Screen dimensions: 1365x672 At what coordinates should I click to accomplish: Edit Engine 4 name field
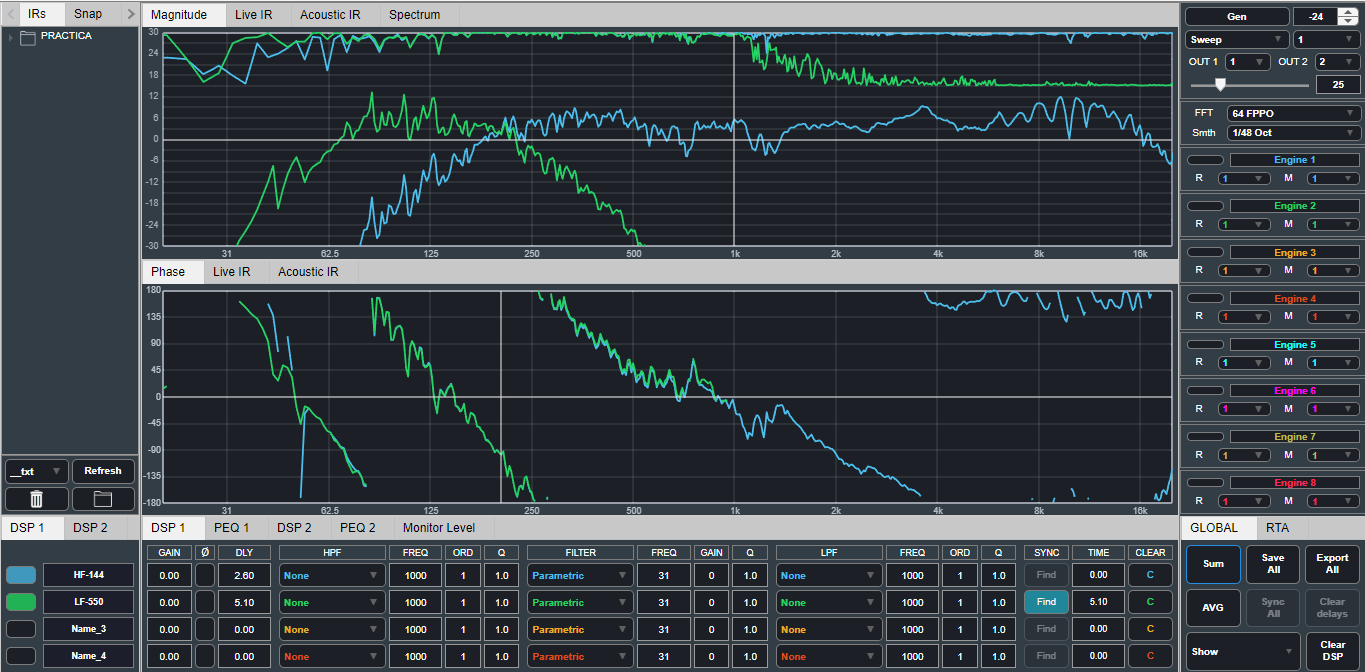(1294, 299)
